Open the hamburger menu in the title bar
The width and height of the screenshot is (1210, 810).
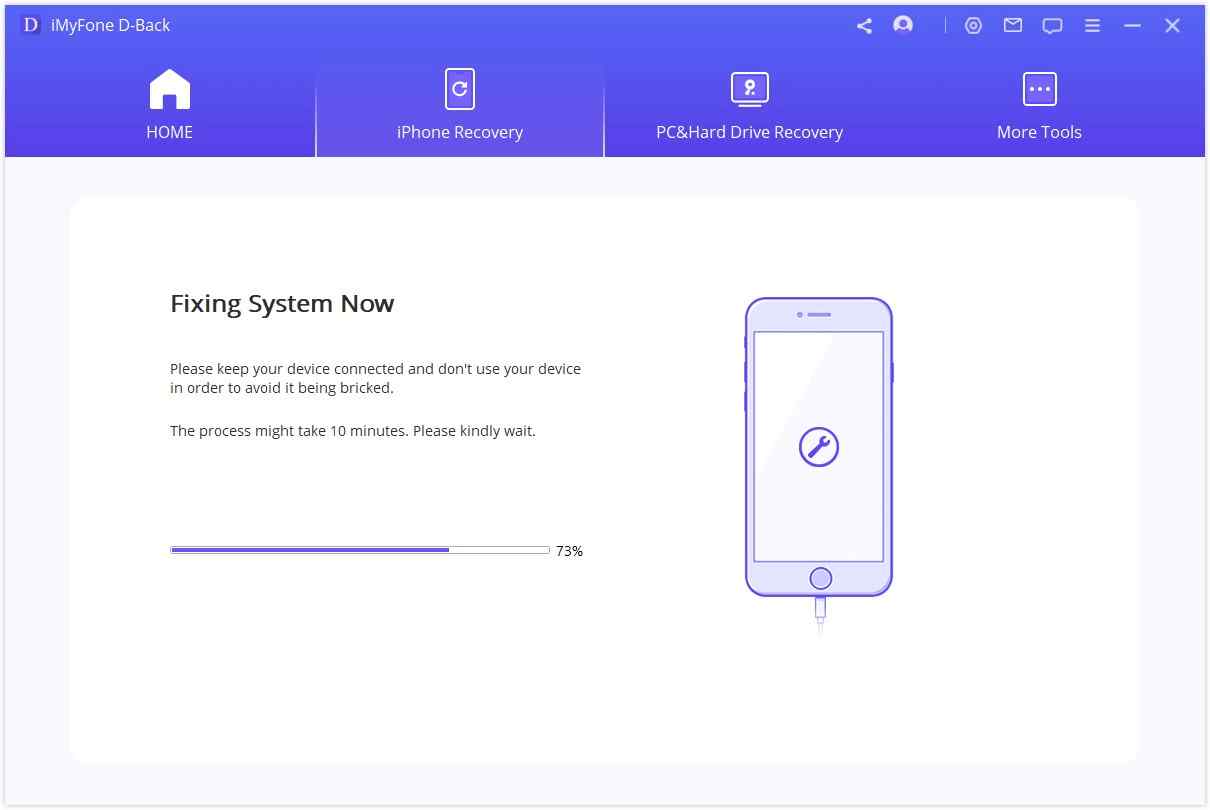[1092, 25]
